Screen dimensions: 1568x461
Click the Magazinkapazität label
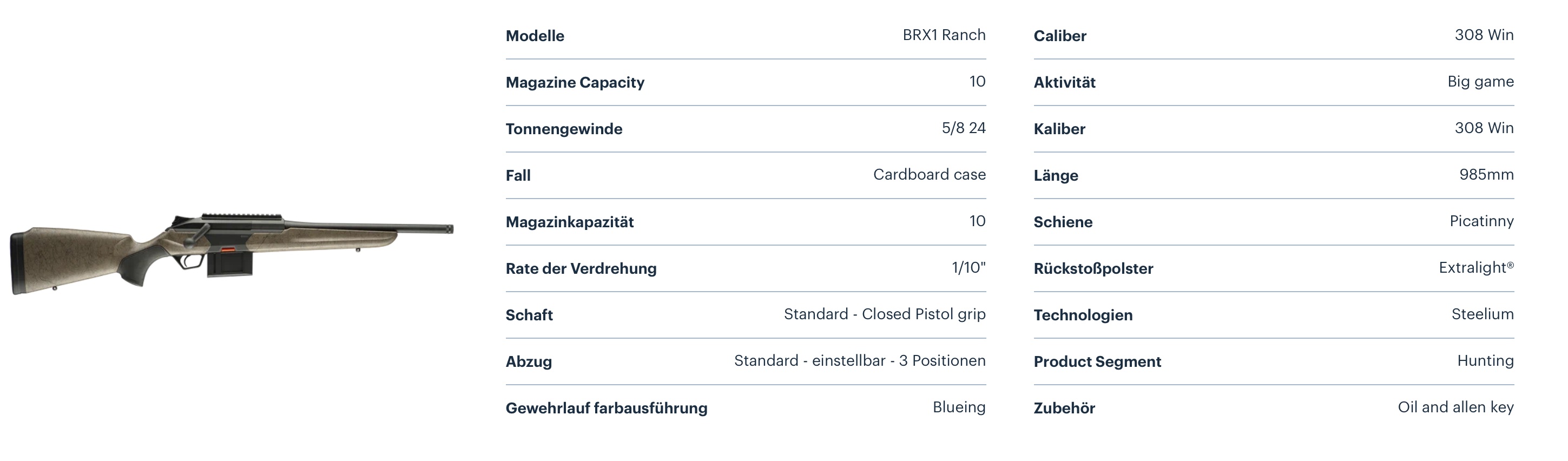pyautogui.click(x=569, y=222)
